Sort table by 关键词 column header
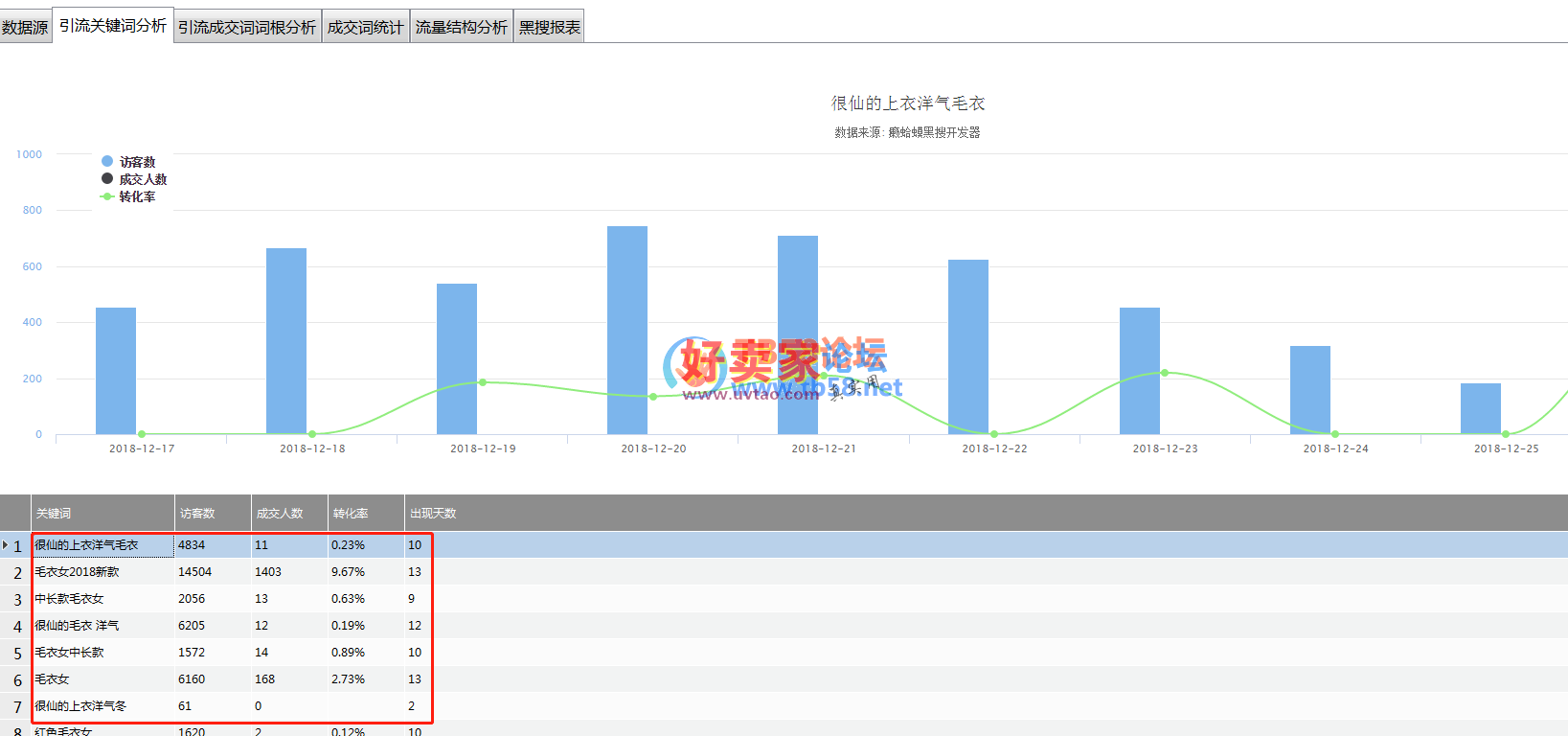The width and height of the screenshot is (1568, 736). [x=102, y=514]
